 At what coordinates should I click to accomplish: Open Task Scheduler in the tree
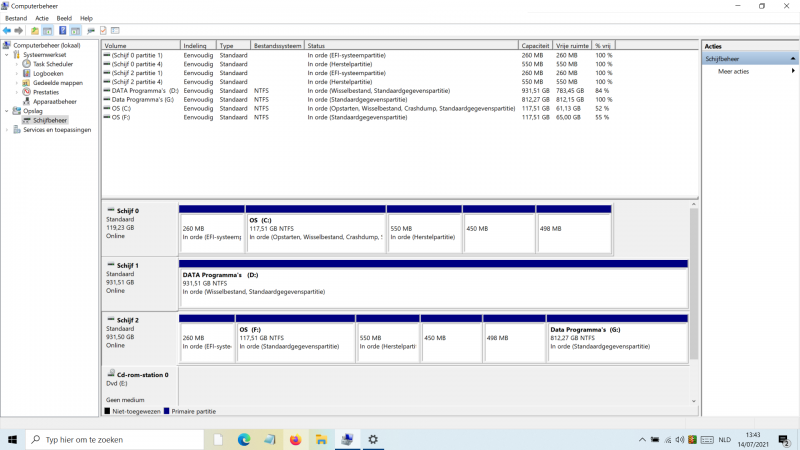(x=52, y=64)
